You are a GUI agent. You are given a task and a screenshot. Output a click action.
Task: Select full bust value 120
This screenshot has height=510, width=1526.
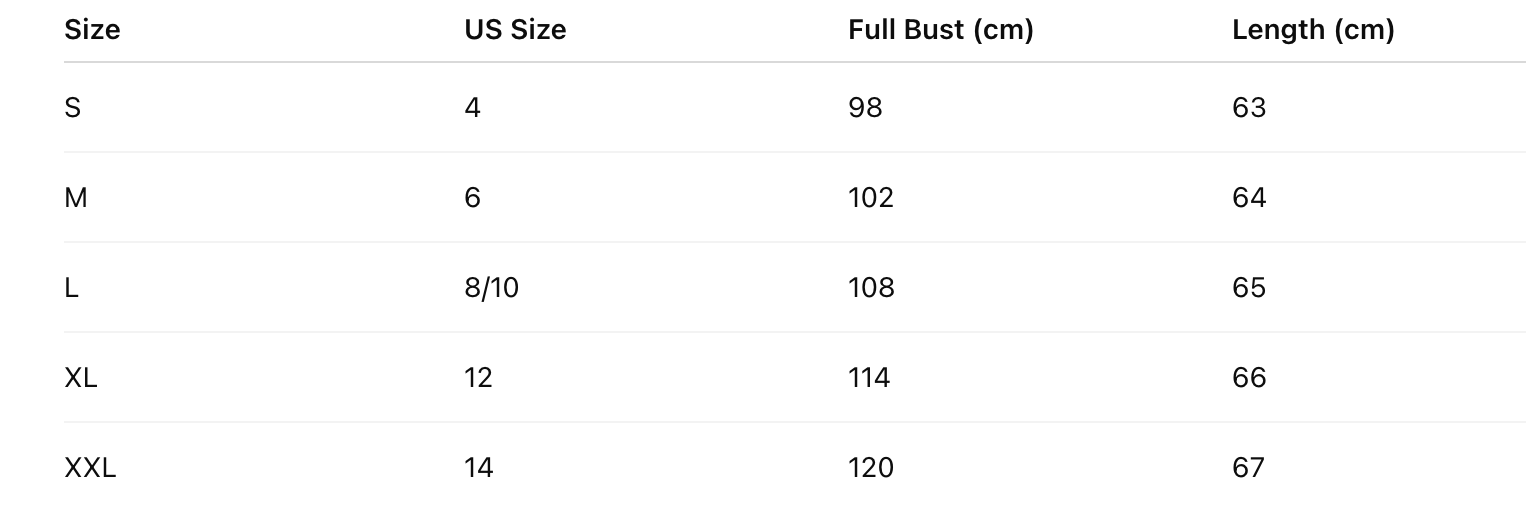(x=871, y=467)
